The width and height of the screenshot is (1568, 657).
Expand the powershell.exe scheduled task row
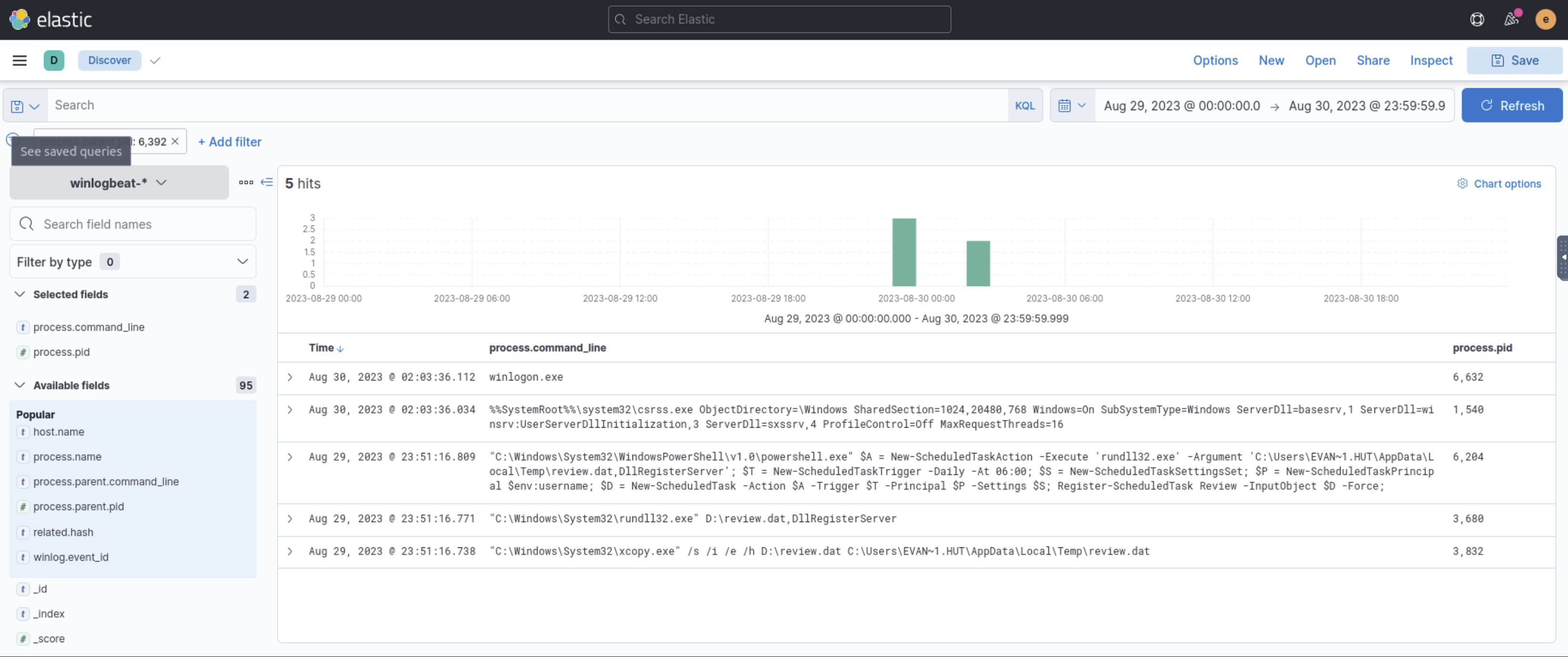click(x=290, y=457)
